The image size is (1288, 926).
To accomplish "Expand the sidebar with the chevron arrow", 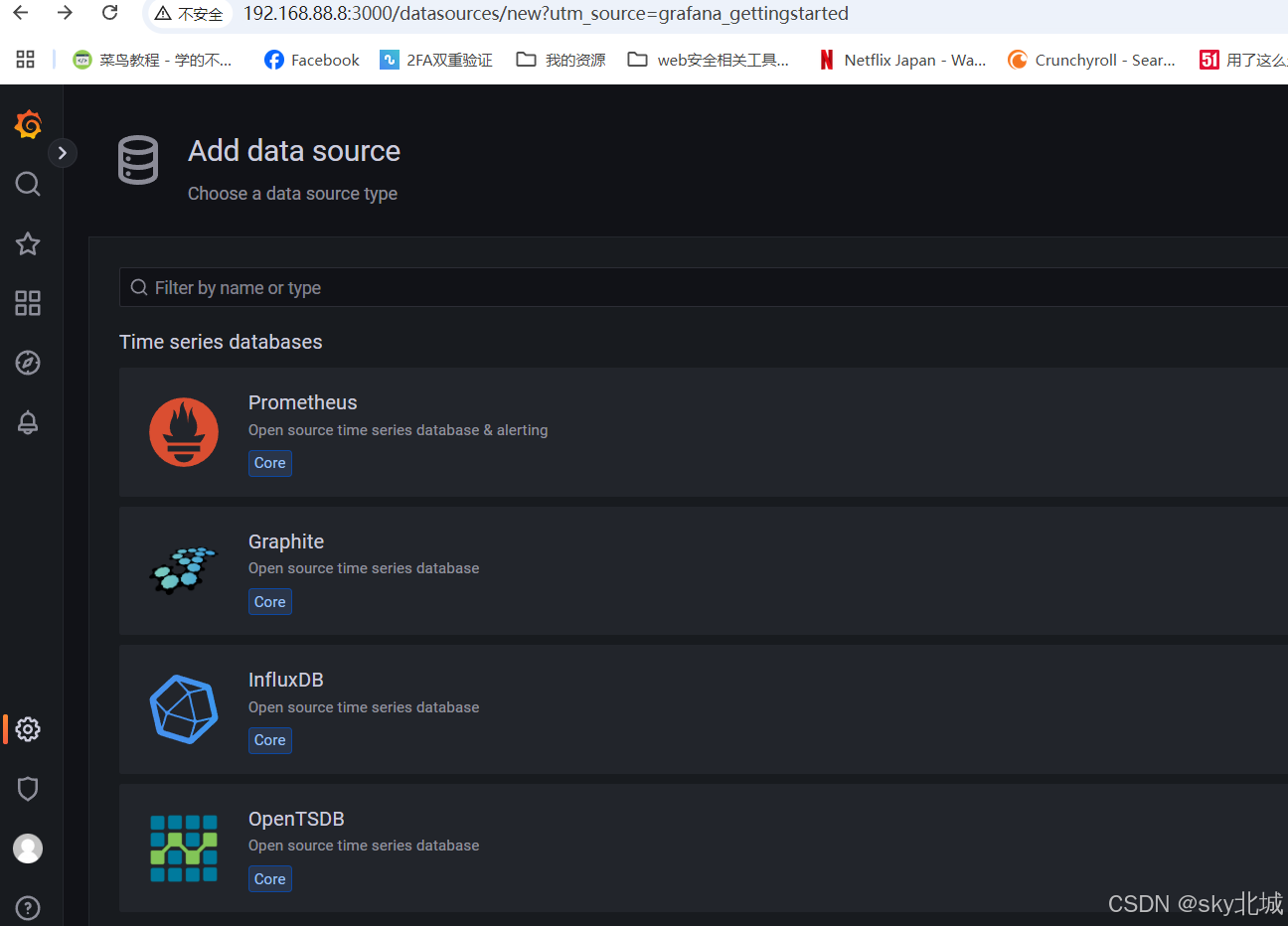I will 63,153.
